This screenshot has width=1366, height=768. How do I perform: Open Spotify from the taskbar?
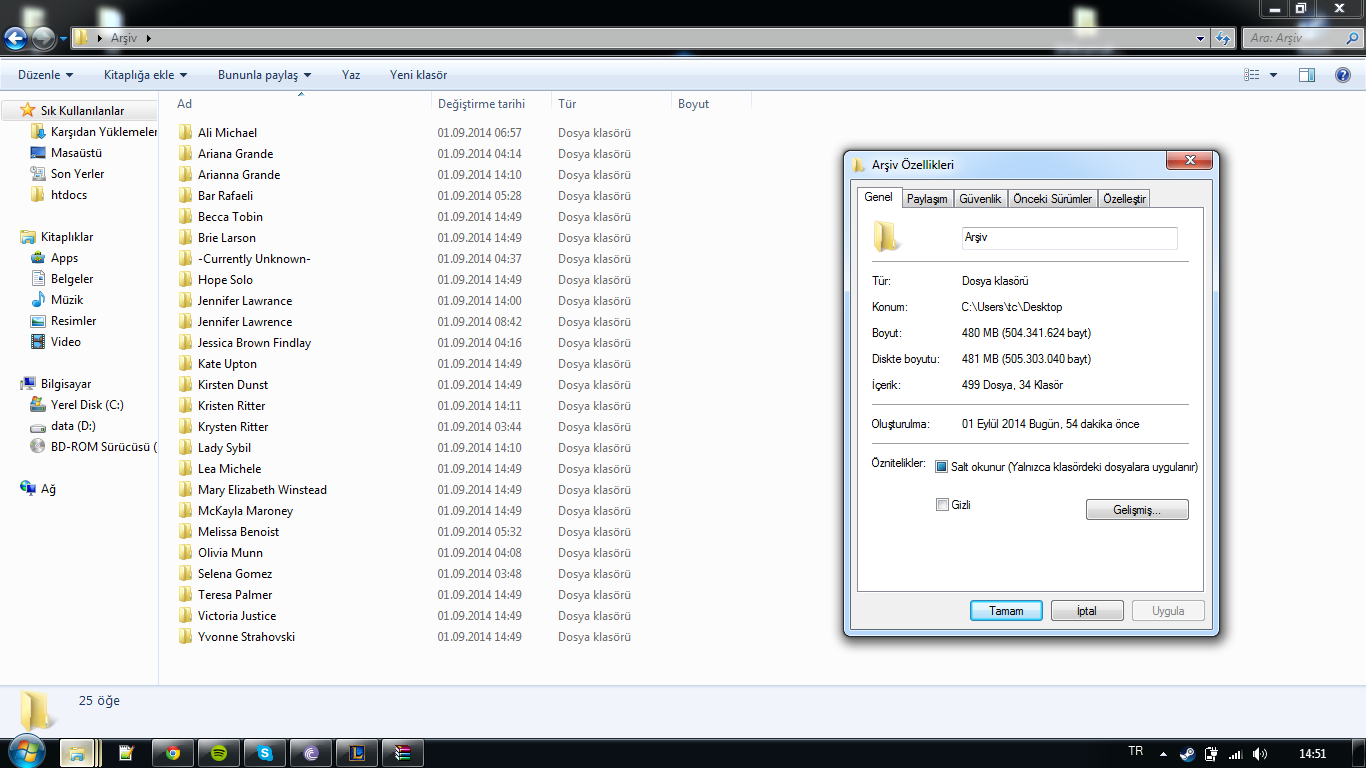[219, 753]
